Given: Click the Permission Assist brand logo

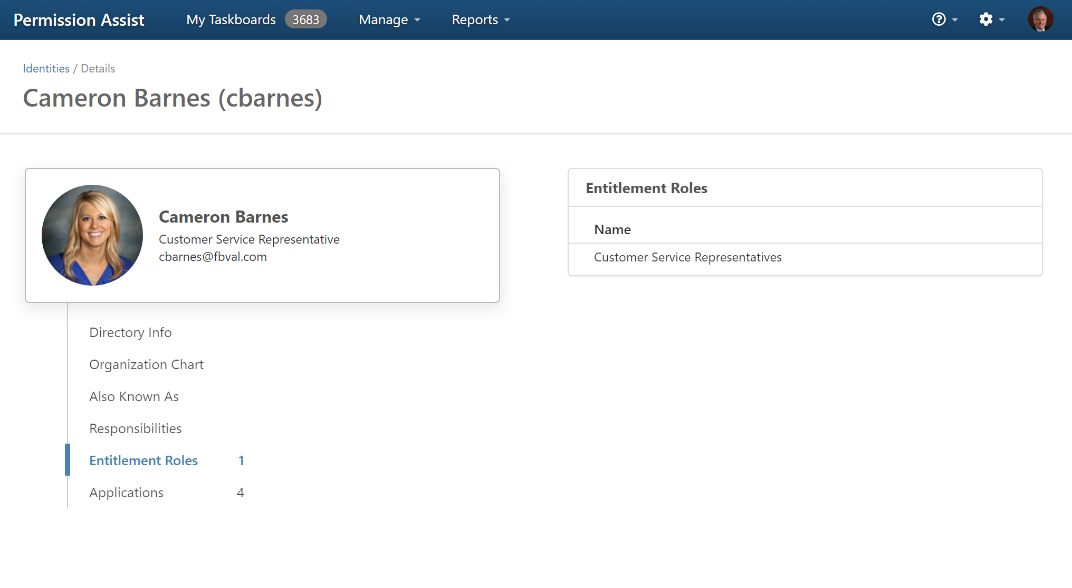Looking at the screenshot, I should 79,20.
